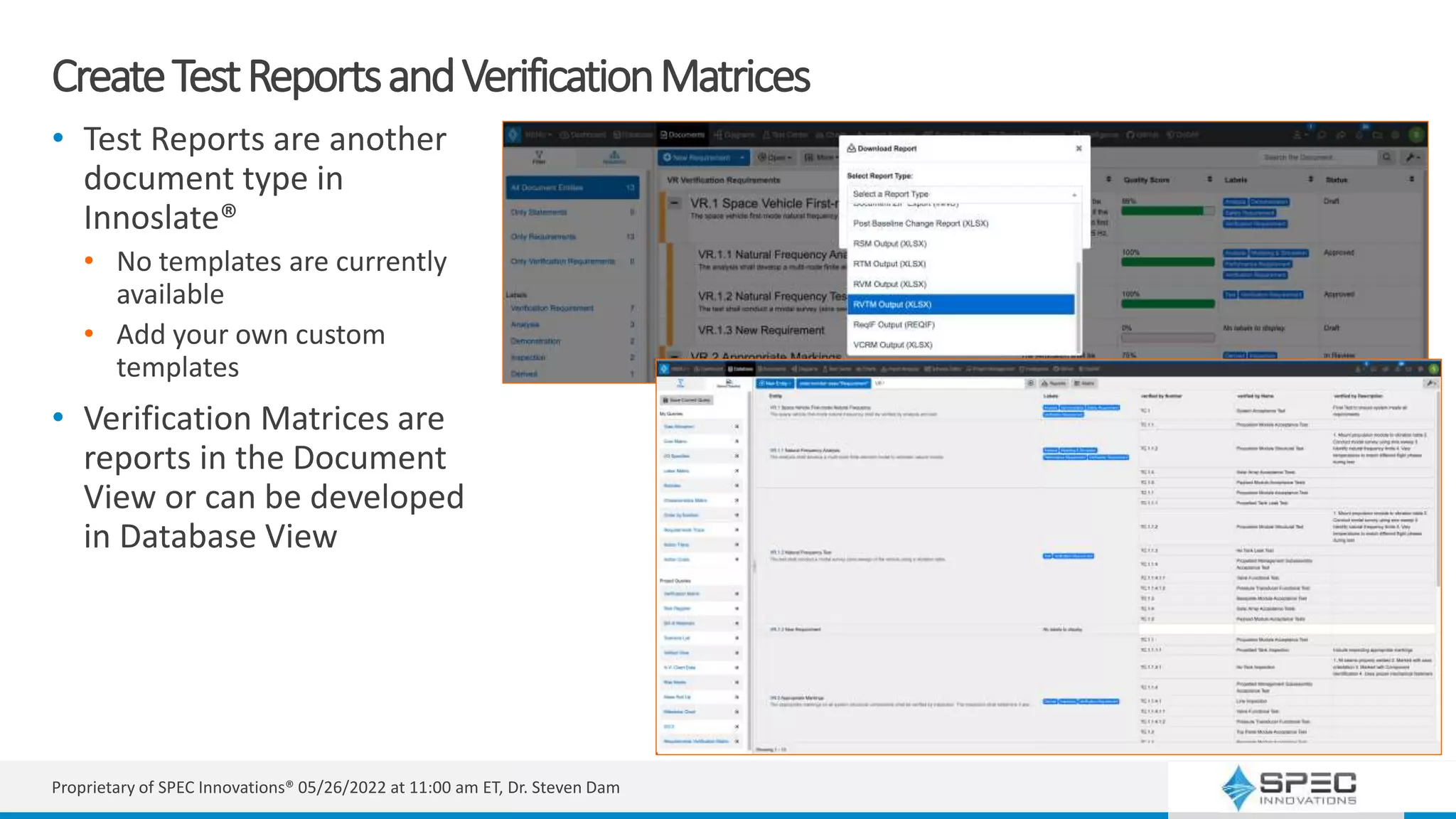Open the Filter panel icon in Documents view

point(539,156)
